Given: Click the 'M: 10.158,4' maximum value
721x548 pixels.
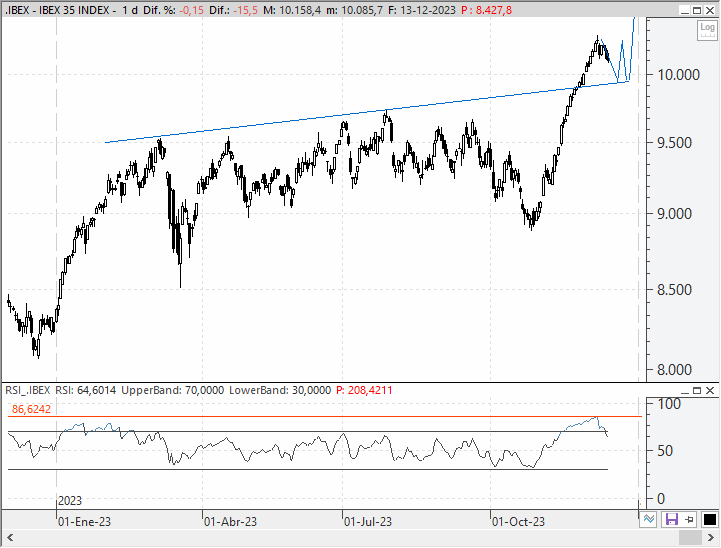Looking at the screenshot, I should [292, 10].
